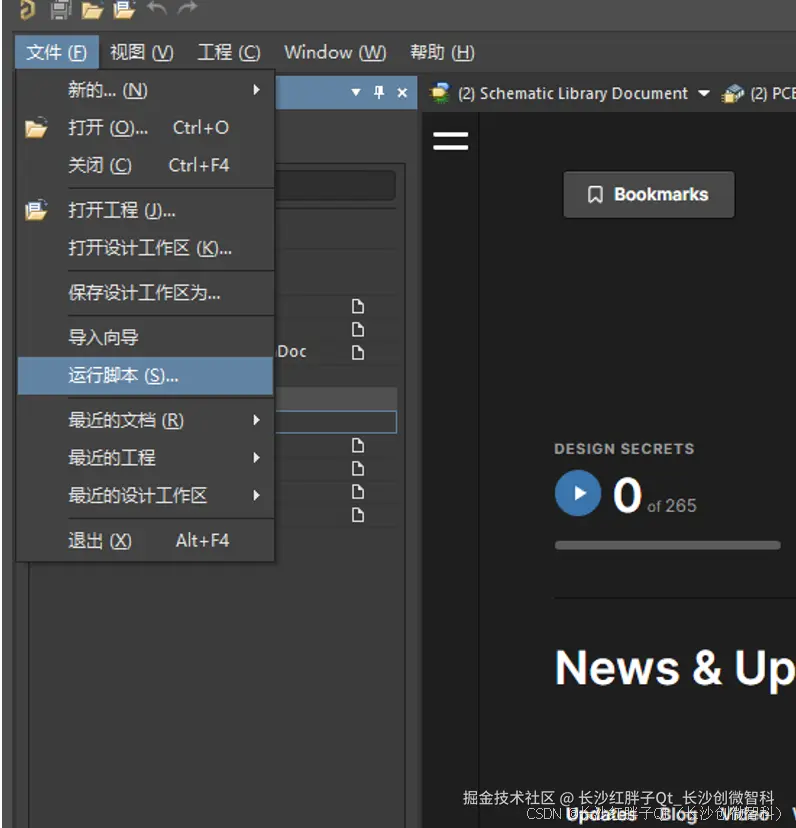The height and width of the screenshot is (828, 796).
Task: Click the open folder icon in the top toolbar
Action: click(x=92, y=10)
